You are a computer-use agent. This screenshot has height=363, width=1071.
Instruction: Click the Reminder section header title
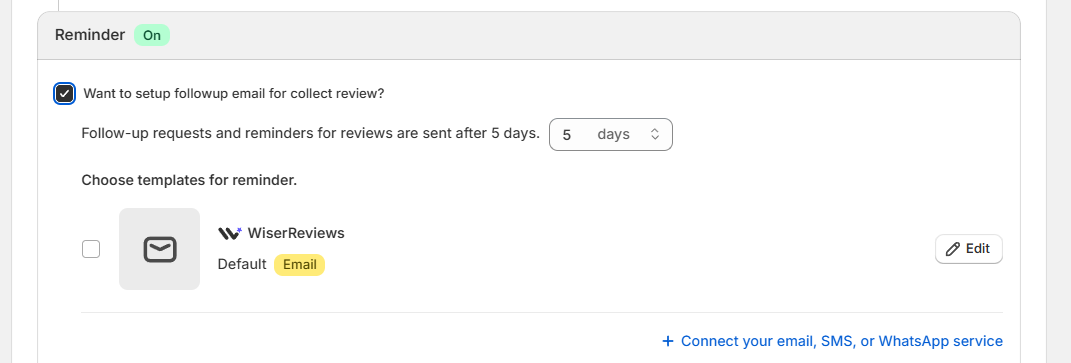pos(90,36)
